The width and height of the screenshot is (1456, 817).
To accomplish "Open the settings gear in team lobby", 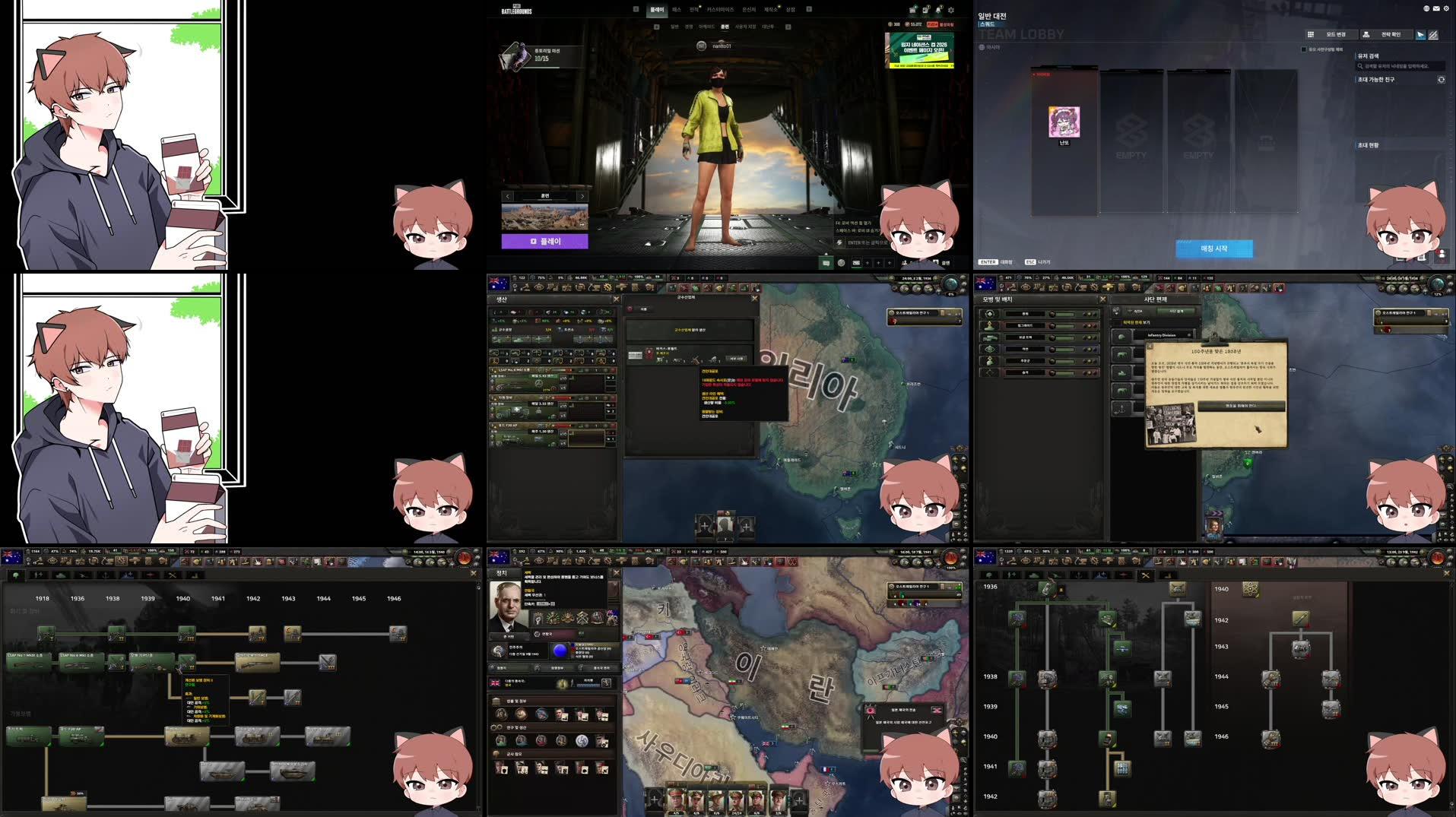I will coord(1446,8).
